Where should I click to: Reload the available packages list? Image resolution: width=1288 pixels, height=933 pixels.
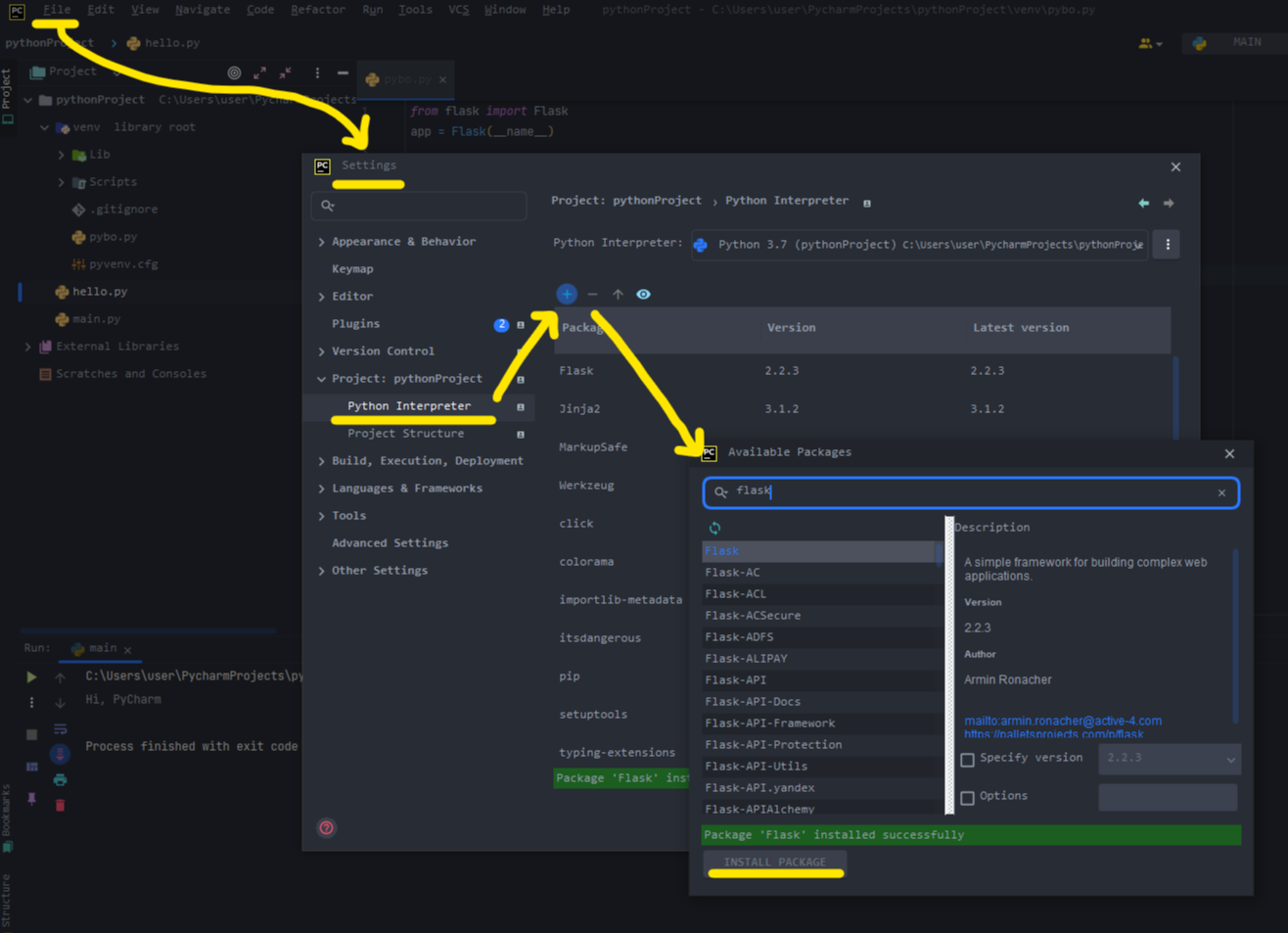tap(714, 528)
